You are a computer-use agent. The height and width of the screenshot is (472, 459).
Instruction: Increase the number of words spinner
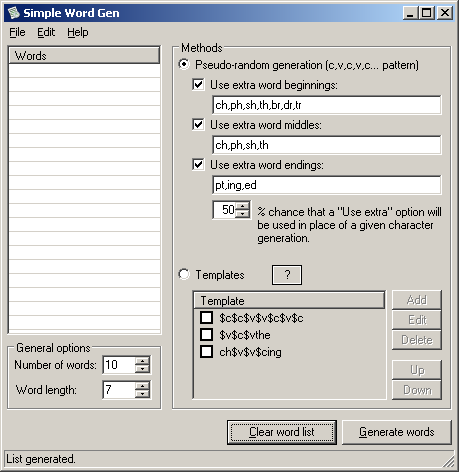tap(143, 360)
